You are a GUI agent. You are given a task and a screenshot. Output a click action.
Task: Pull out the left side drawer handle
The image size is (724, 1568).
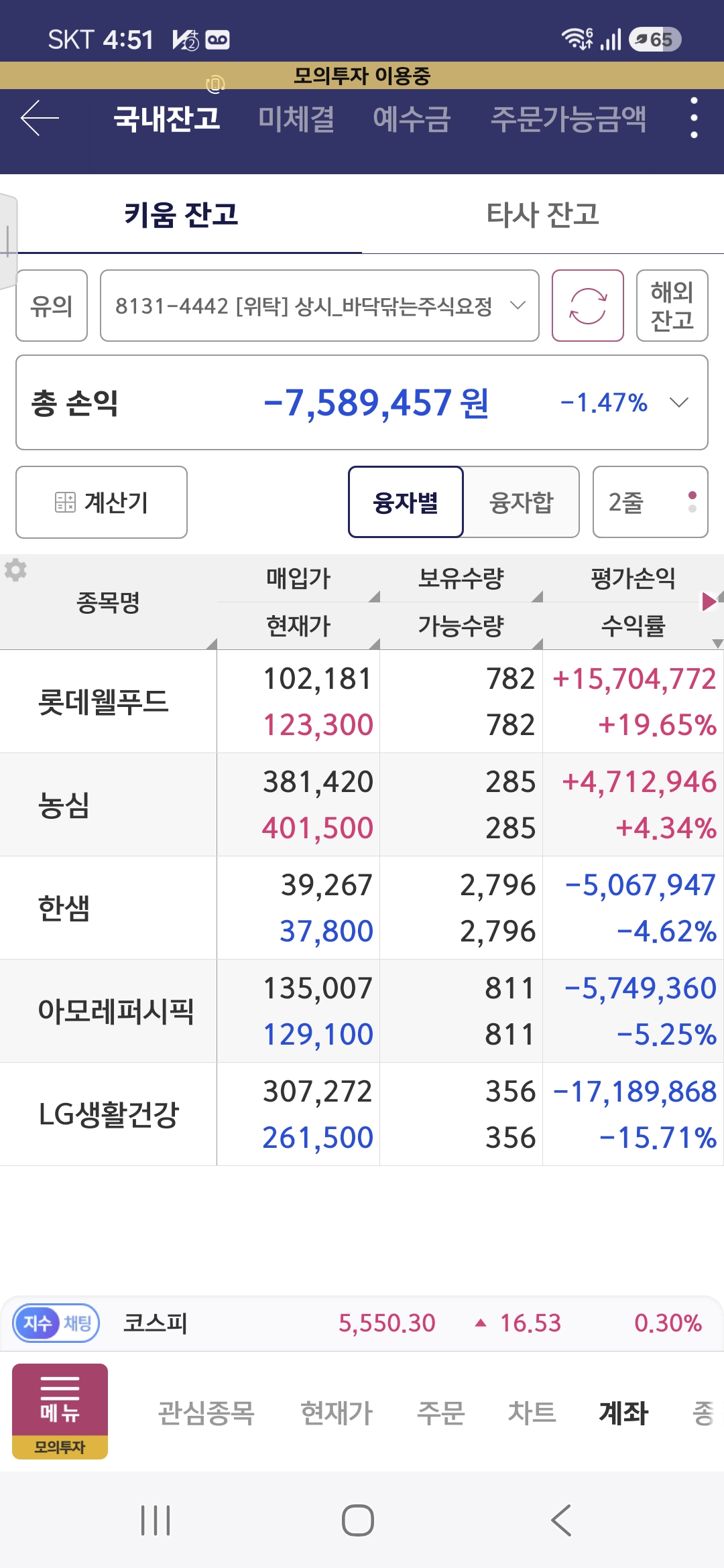click(x=8, y=241)
